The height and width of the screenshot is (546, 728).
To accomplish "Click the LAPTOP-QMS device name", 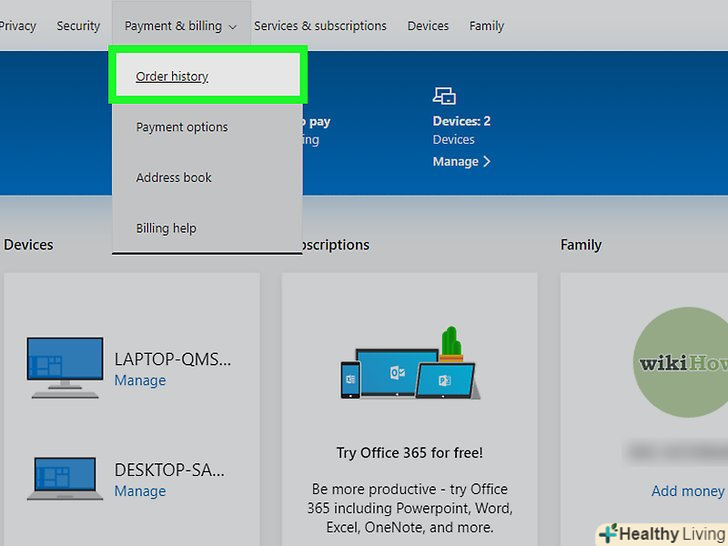I will coord(172,359).
